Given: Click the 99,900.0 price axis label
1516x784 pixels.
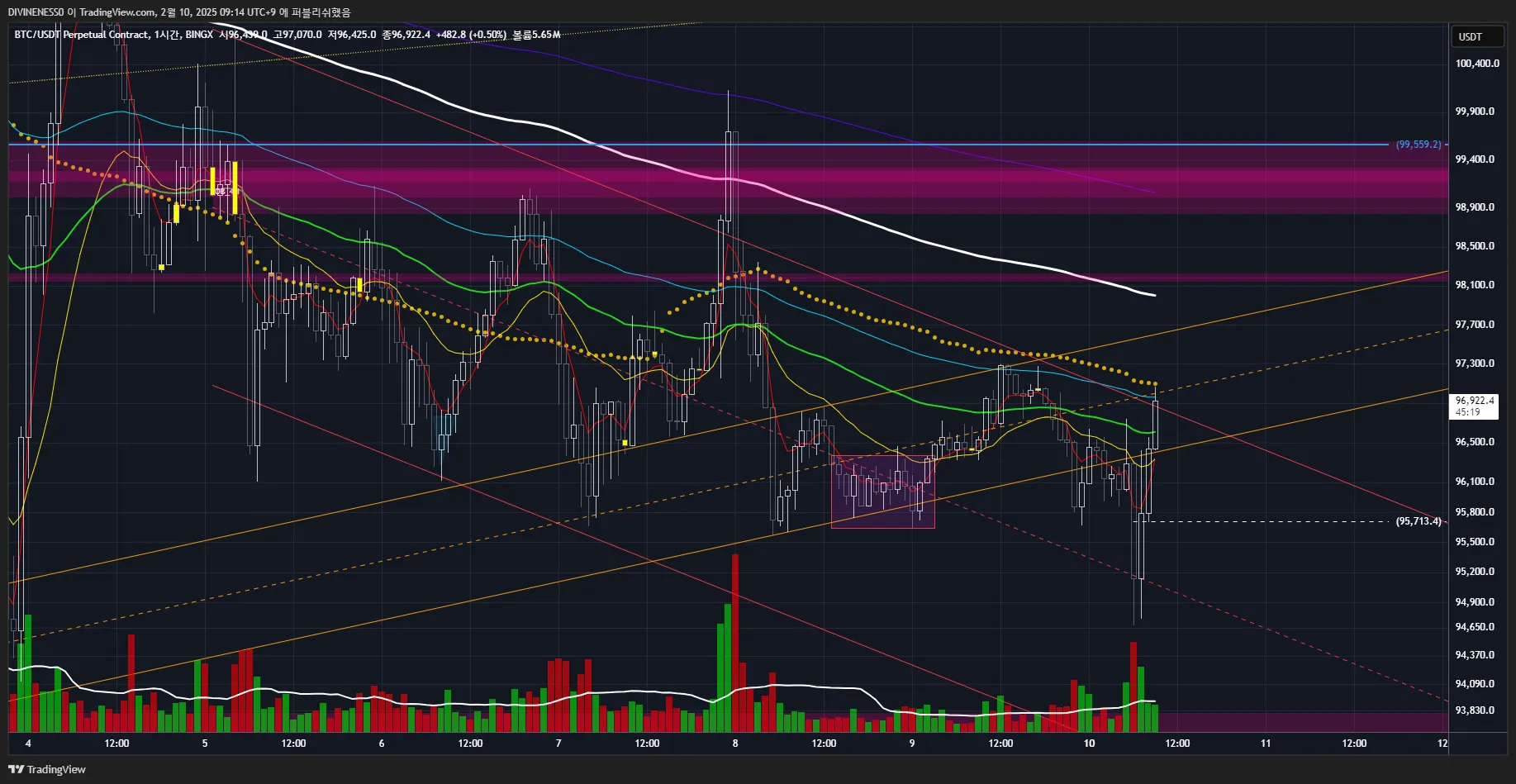Looking at the screenshot, I should [1475, 112].
